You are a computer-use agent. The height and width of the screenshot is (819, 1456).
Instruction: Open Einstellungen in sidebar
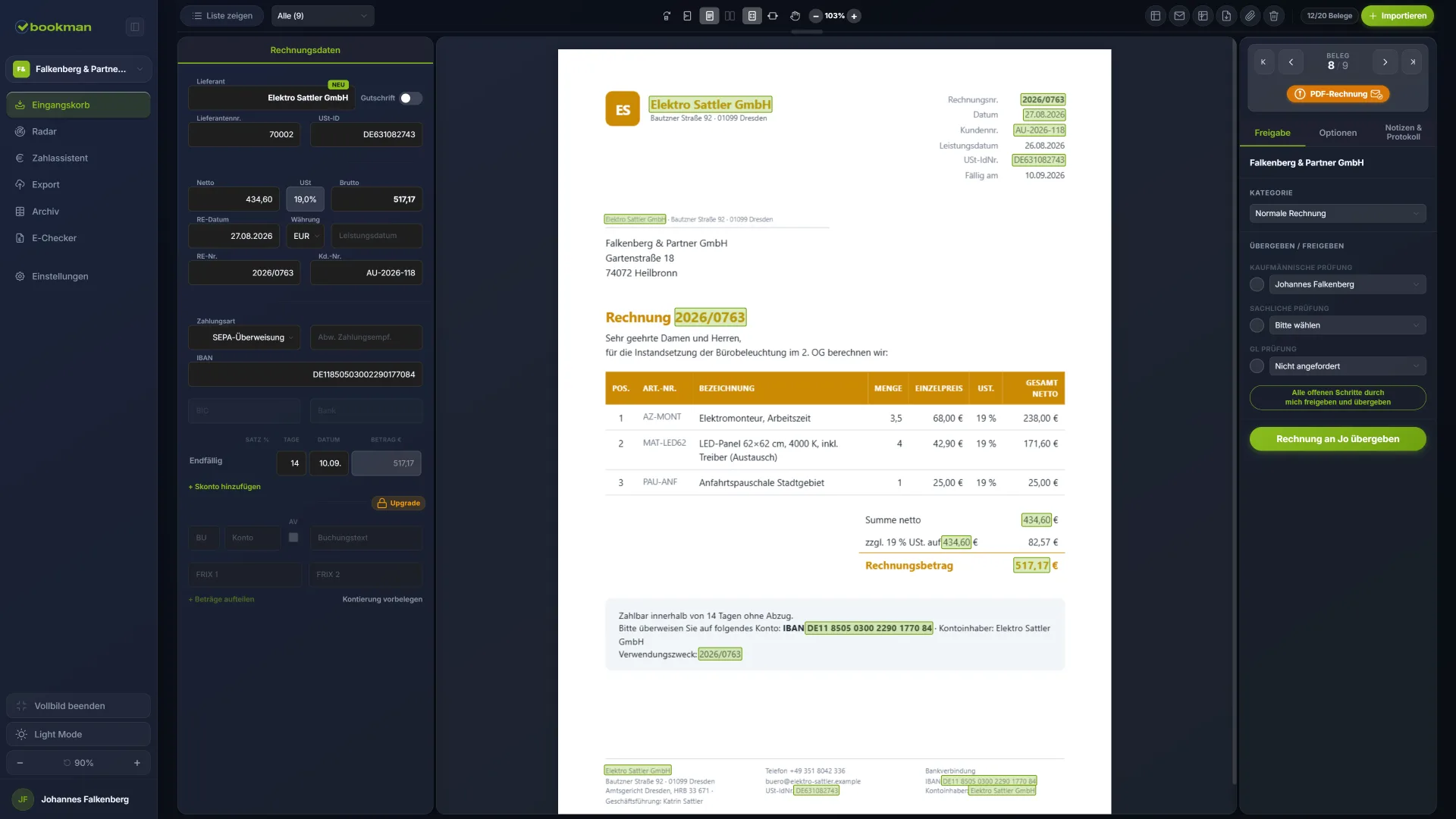tap(78, 277)
